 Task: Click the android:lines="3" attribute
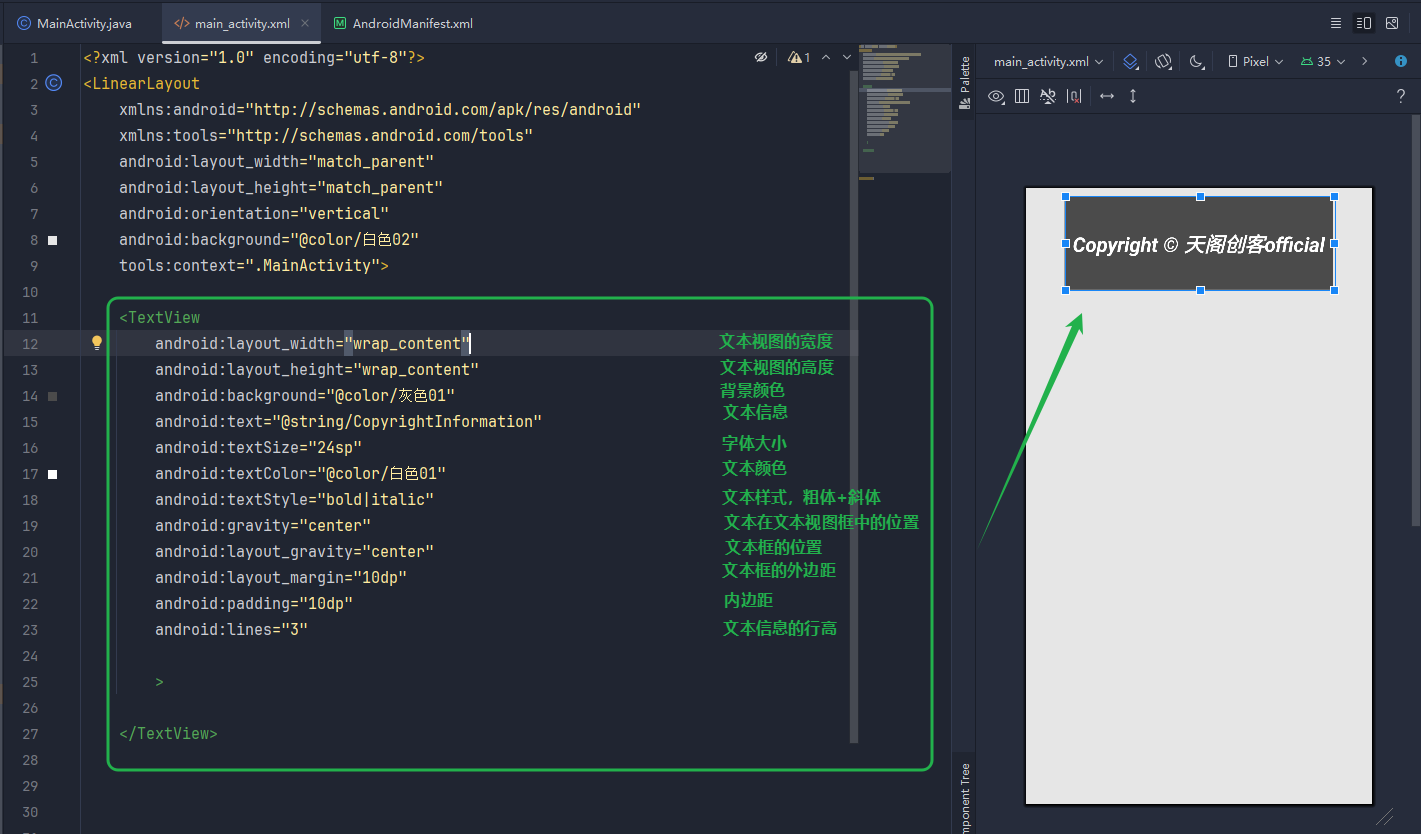(x=231, y=630)
